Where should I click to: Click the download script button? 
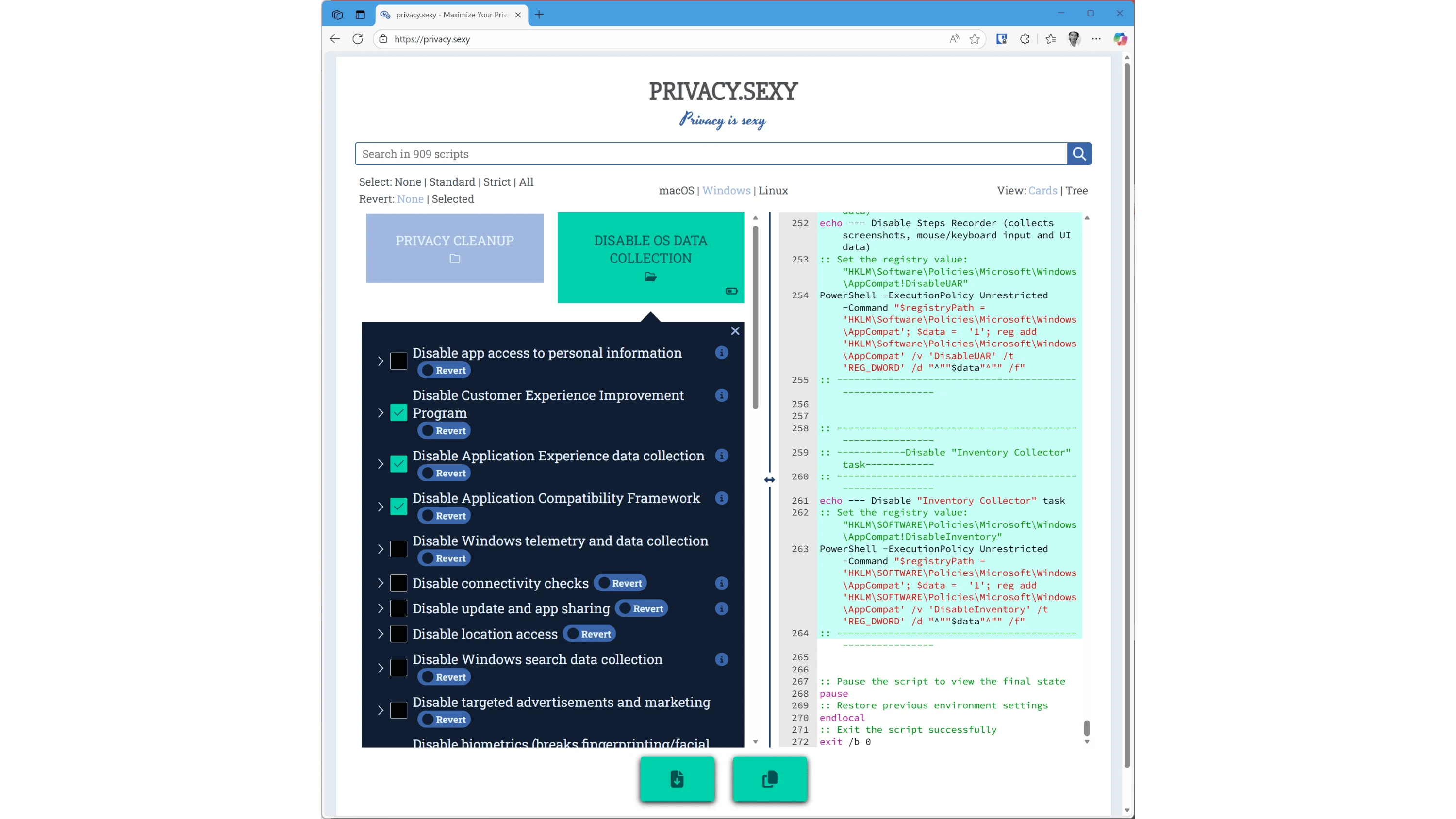pos(677,779)
